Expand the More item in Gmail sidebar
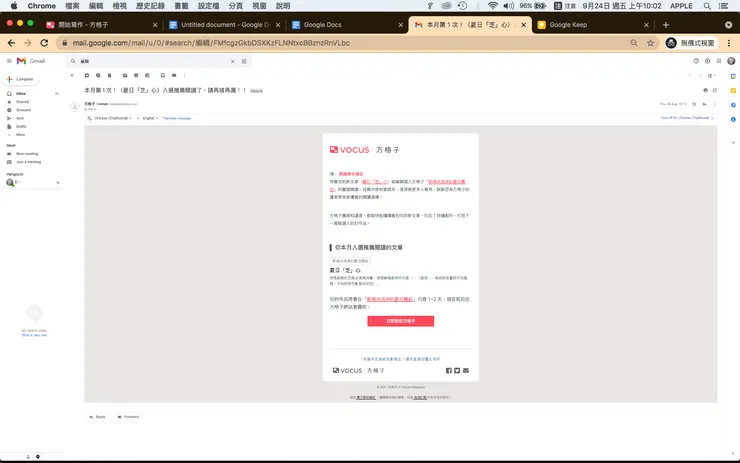This screenshot has width=740, height=463. pos(20,135)
